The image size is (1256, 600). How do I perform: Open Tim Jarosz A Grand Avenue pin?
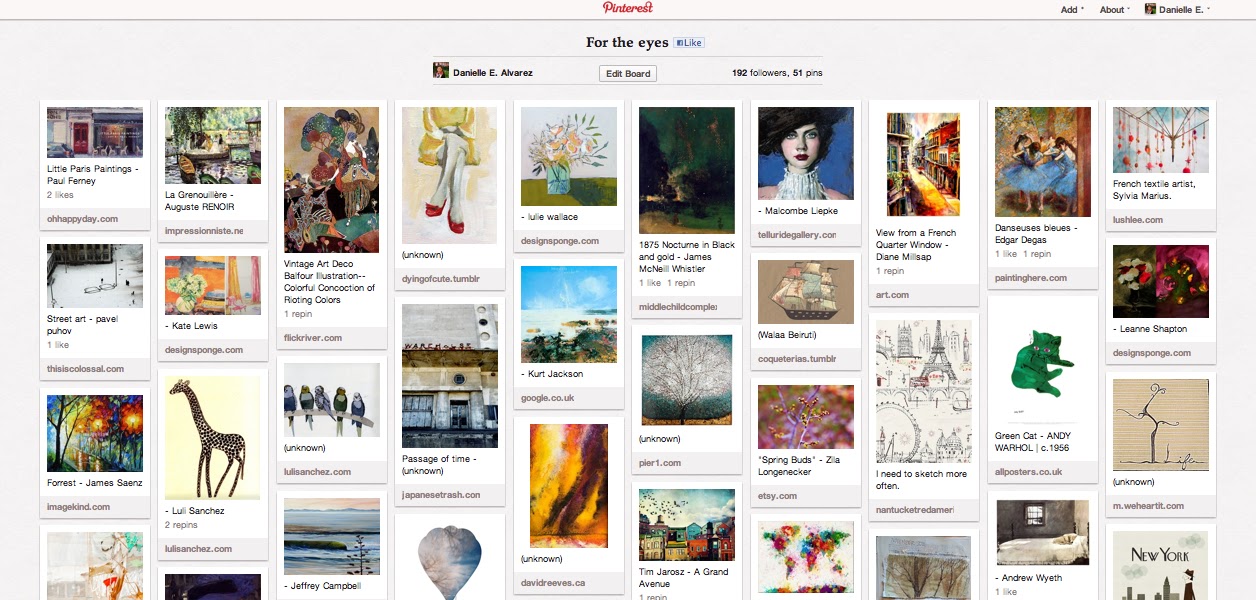point(686,525)
